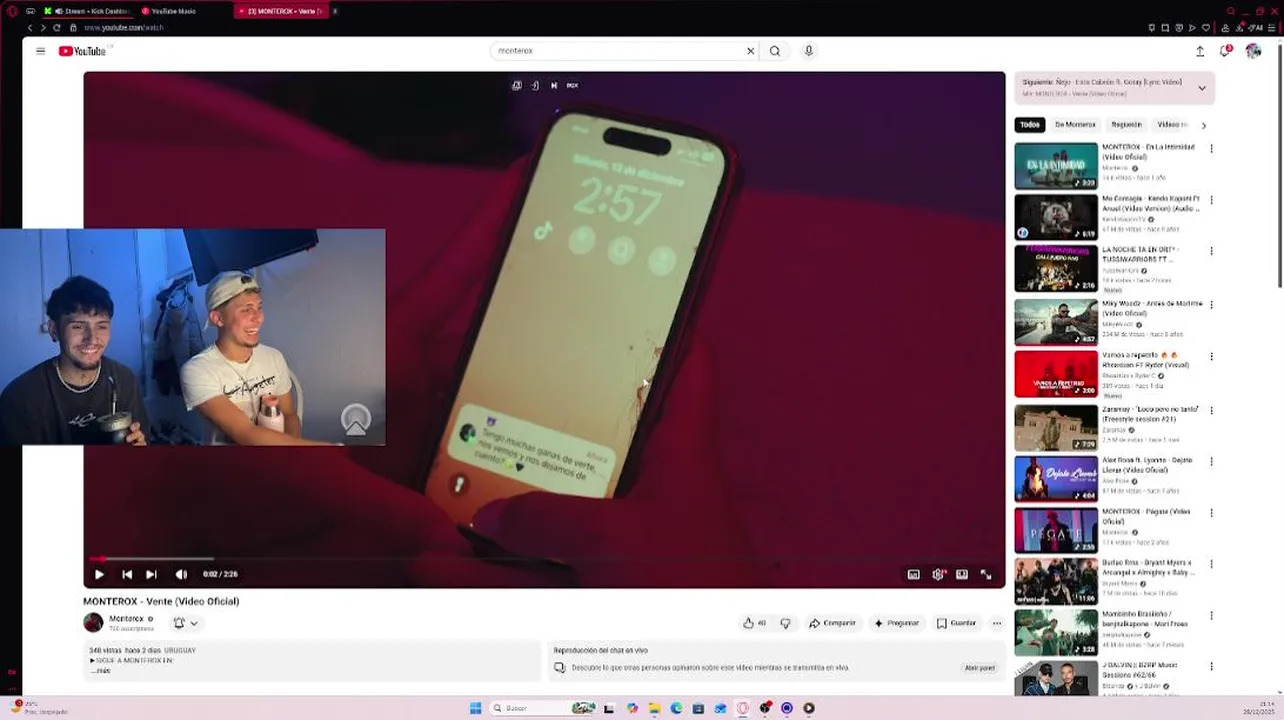
Task: Click Abrir panel for chat replay
Action: pos(979,667)
